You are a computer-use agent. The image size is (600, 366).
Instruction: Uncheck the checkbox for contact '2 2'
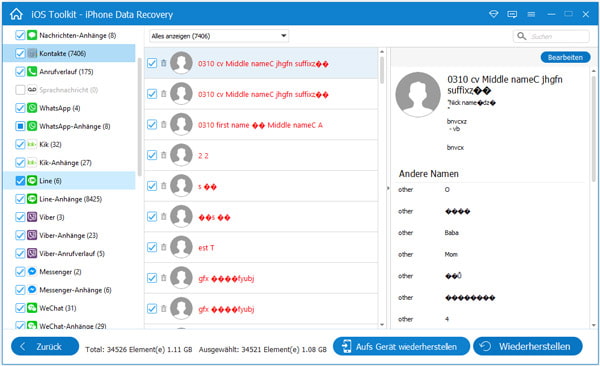(152, 155)
